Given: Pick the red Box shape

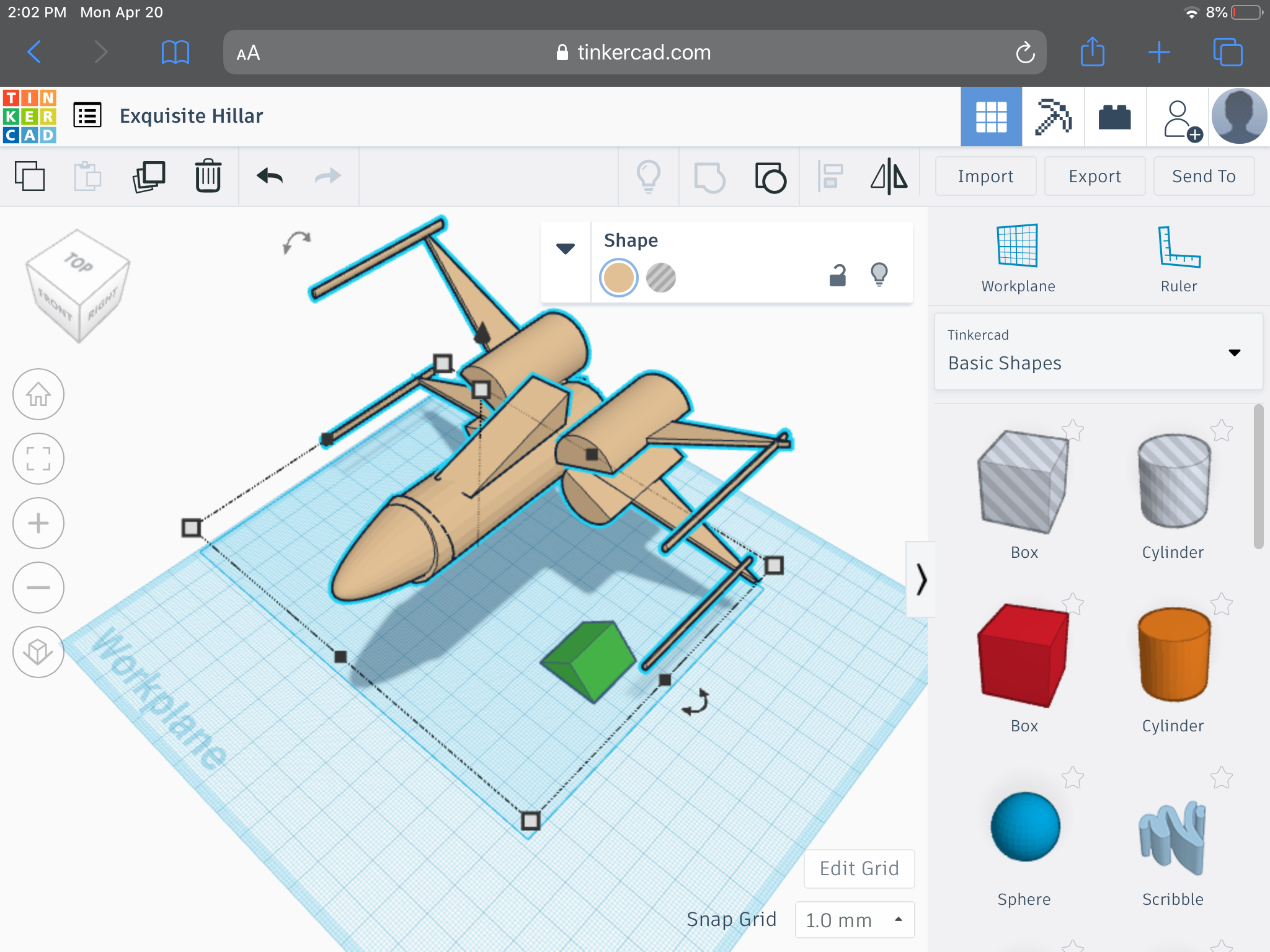Looking at the screenshot, I should [x=1023, y=656].
